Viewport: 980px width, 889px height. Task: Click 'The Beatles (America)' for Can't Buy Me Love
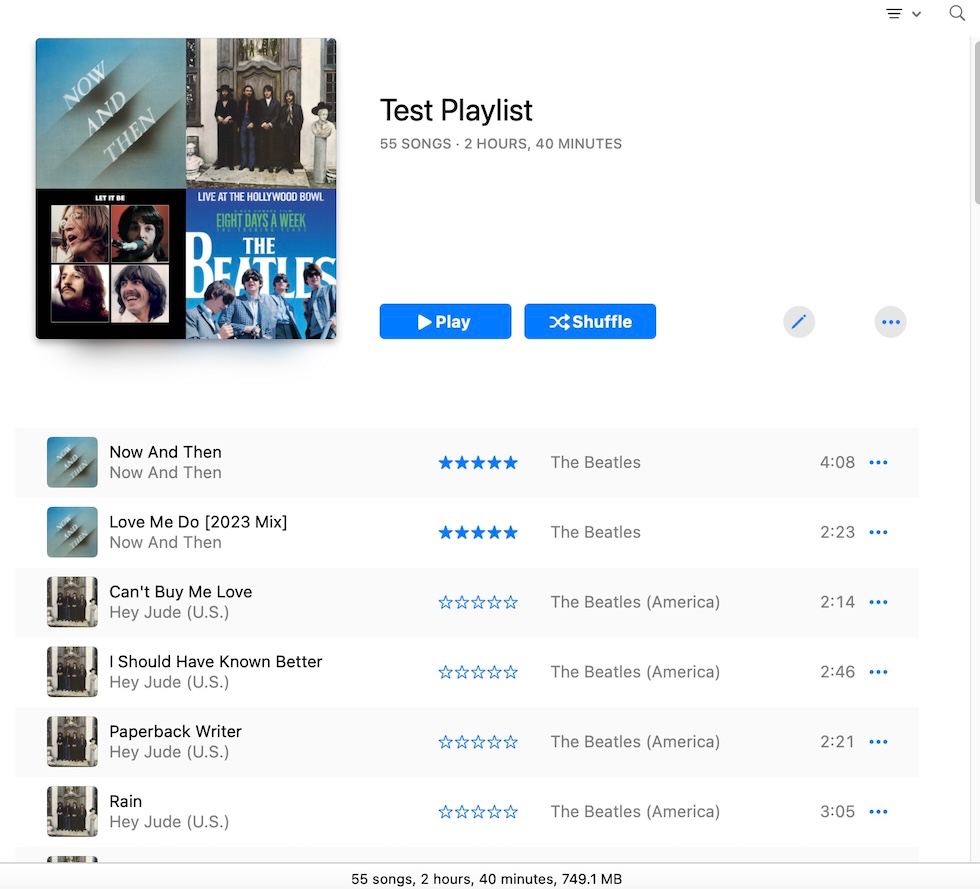coord(635,602)
